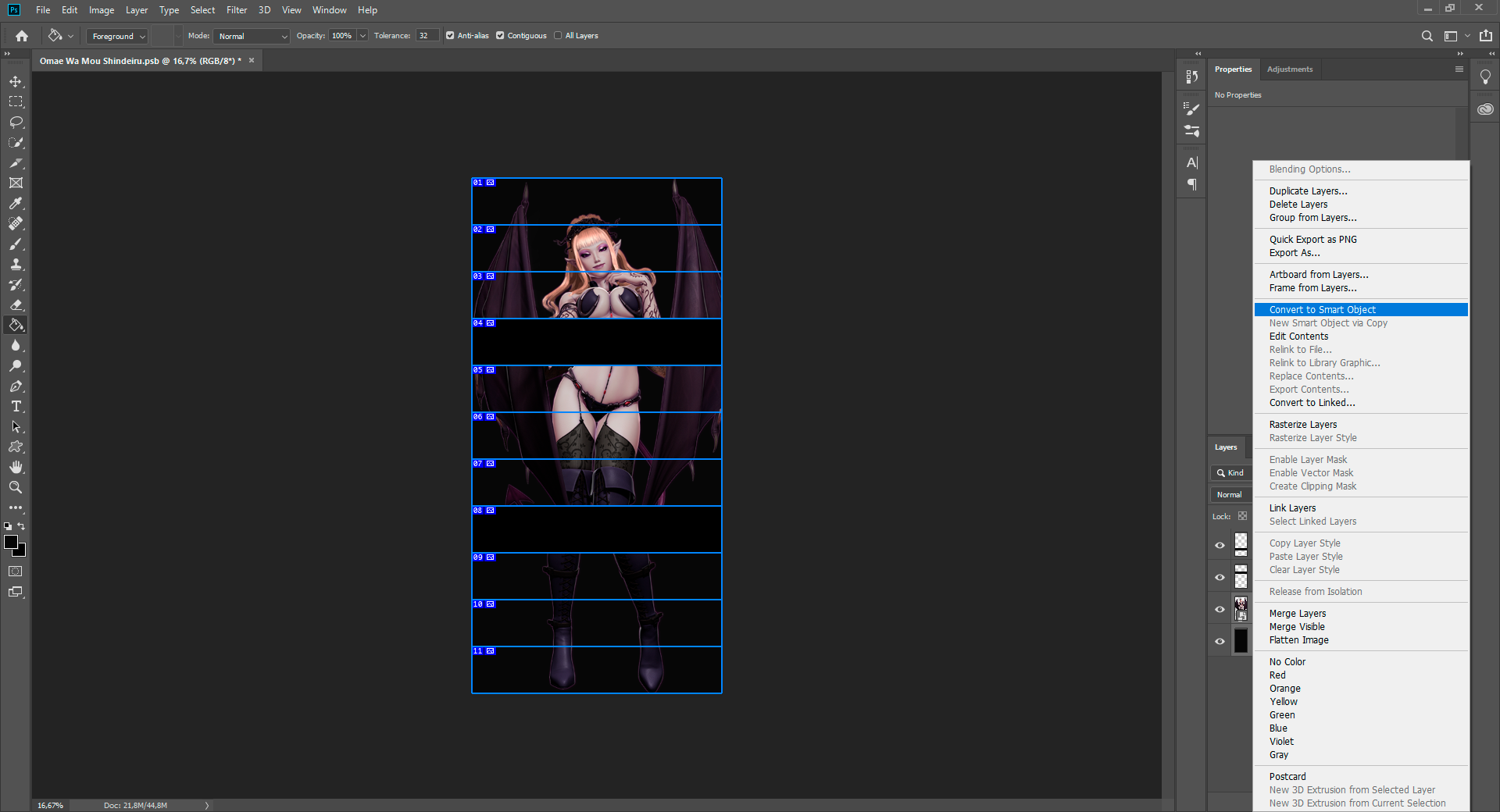The image size is (1500, 812).
Task: Switch to the Adjustments tab
Action: click(x=1290, y=69)
